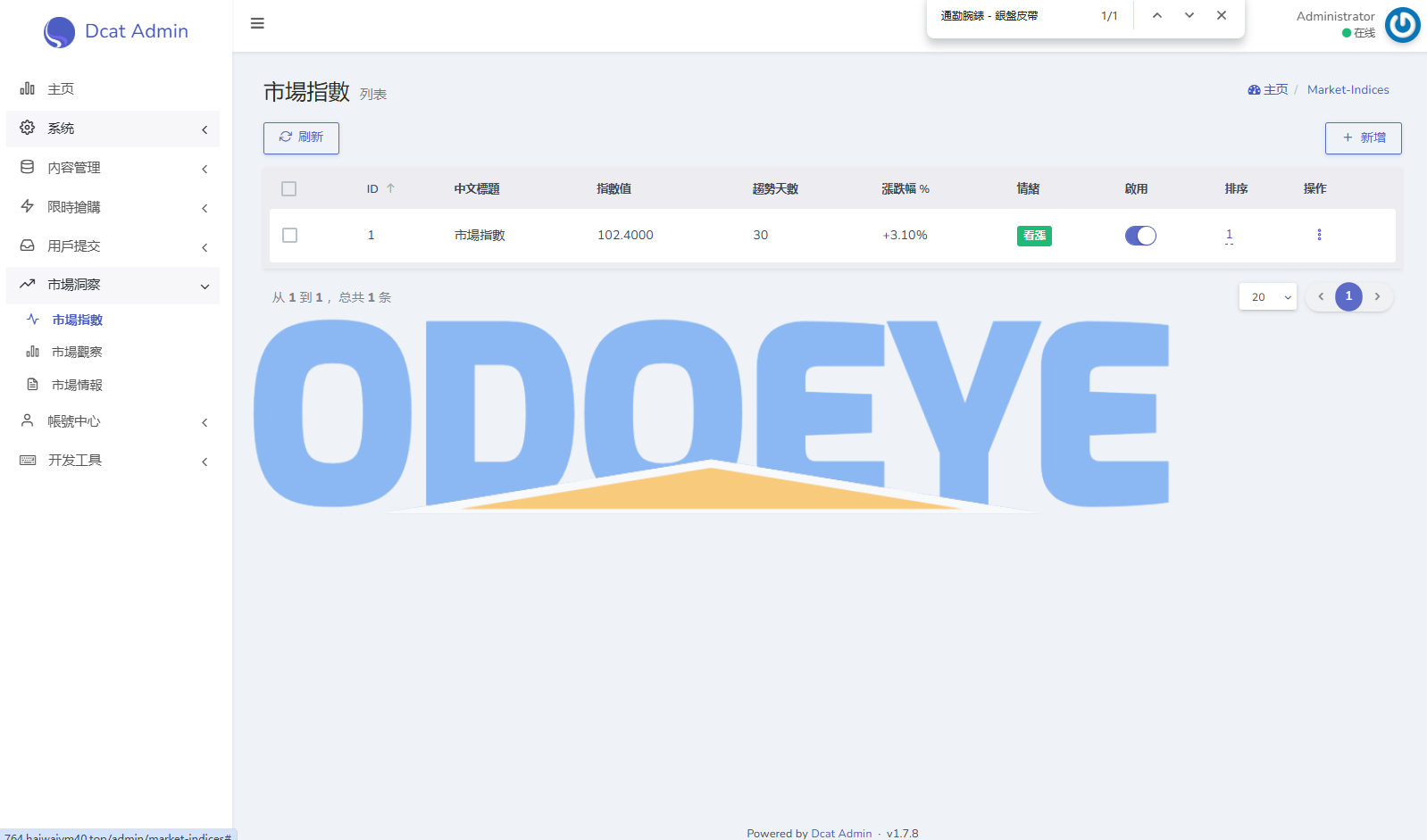The height and width of the screenshot is (840, 1427).
Task: Click the 主页 breadcrumb link
Action: click(1275, 90)
